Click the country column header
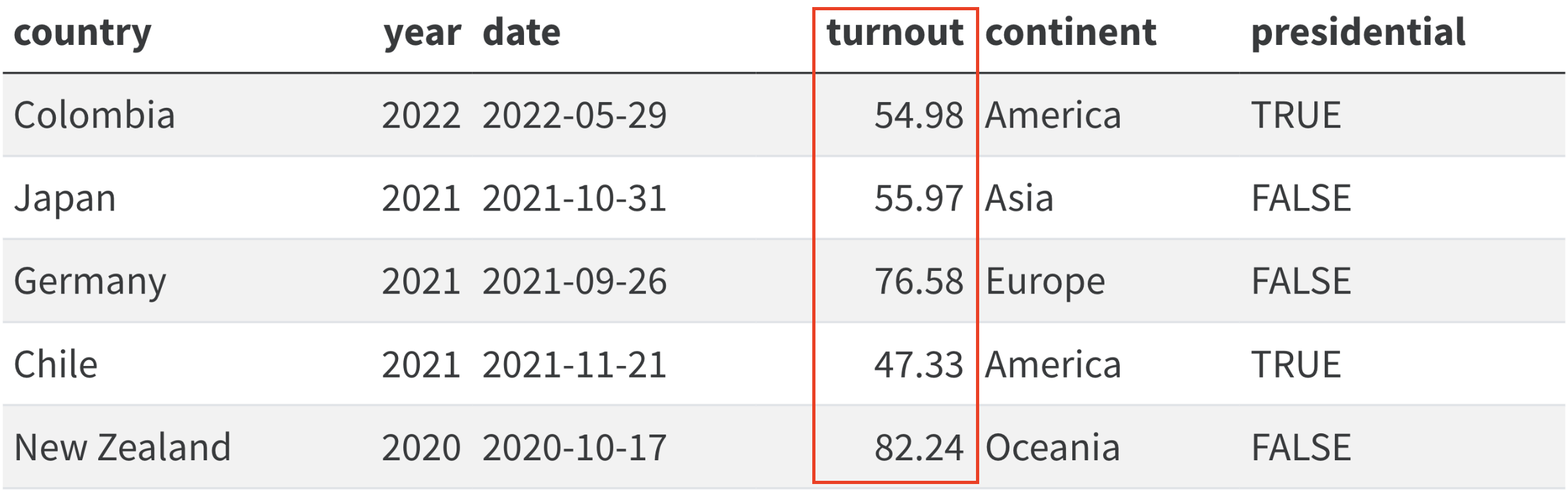This screenshot has height=493, width=1568. coord(83,33)
